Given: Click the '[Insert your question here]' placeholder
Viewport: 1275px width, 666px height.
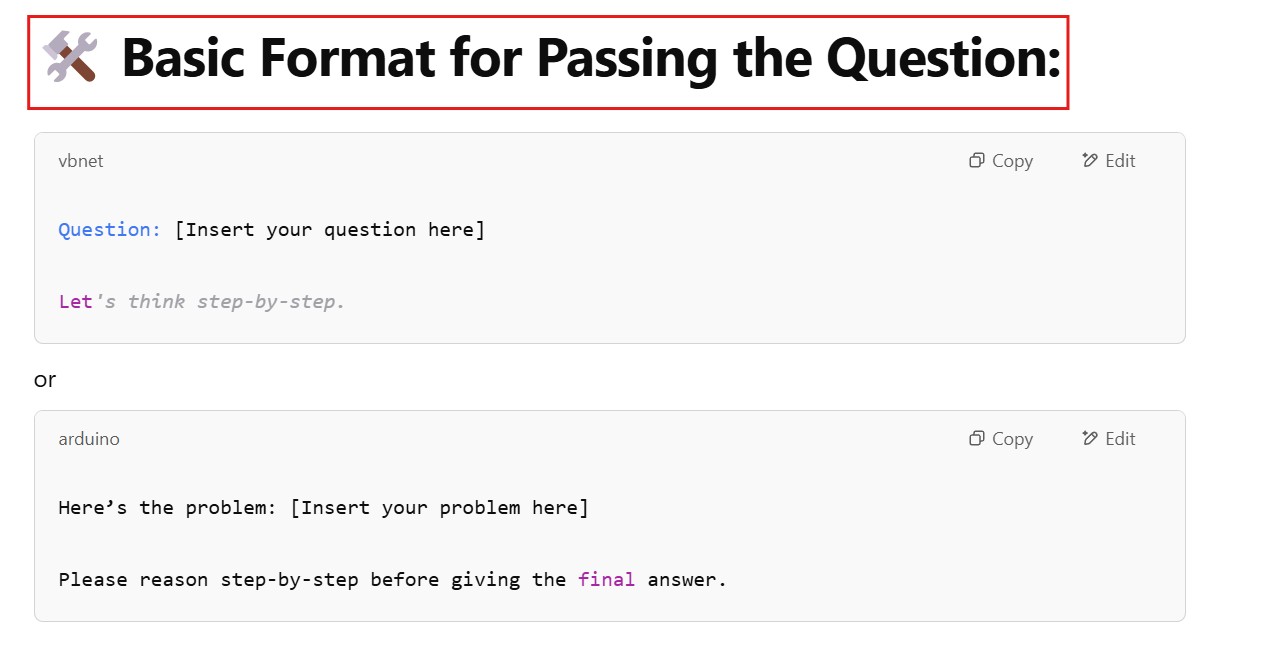Looking at the screenshot, I should tap(330, 230).
